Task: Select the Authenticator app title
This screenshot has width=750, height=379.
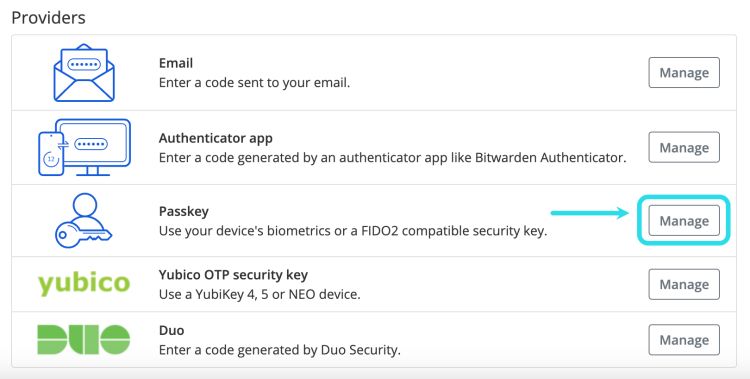Action: (x=216, y=138)
